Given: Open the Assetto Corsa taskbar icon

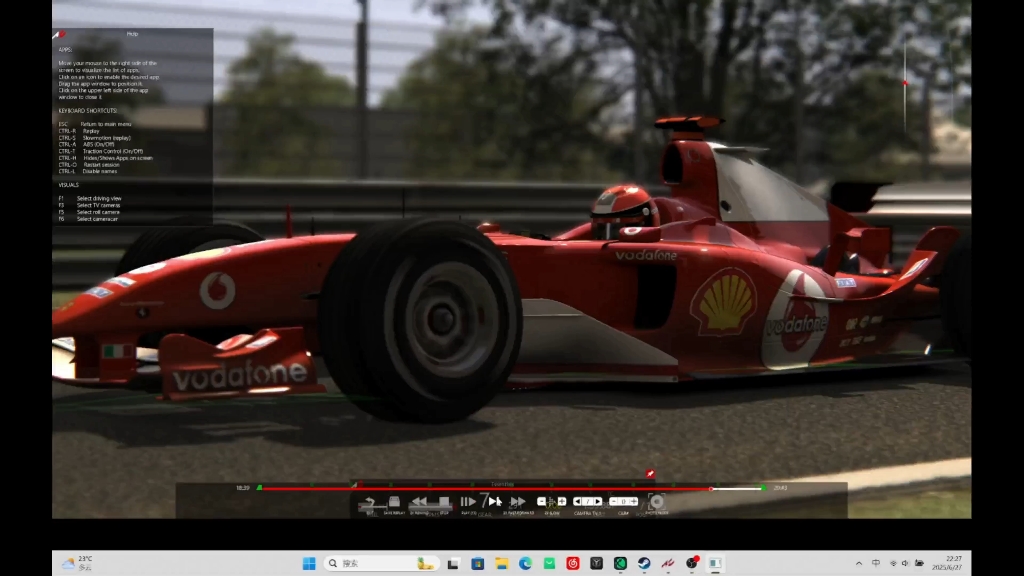Looking at the screenshot, I should pos(667,563).
